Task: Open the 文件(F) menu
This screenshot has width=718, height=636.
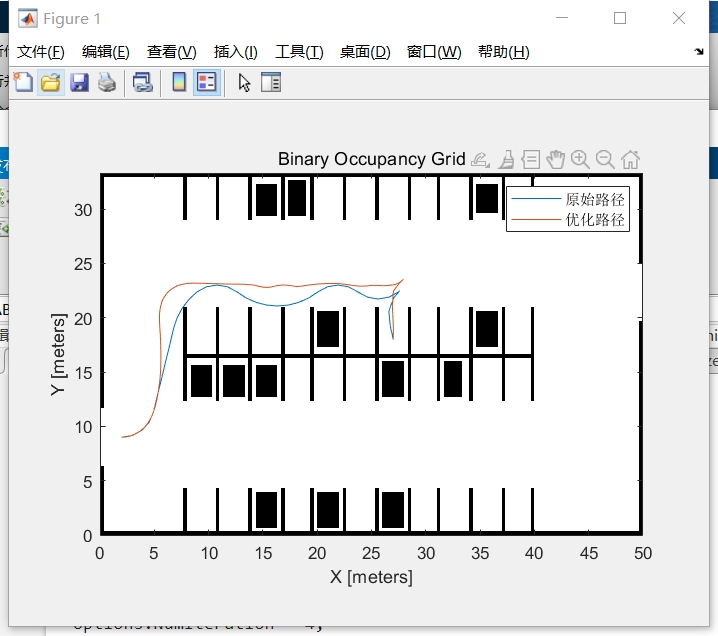Action: tap(41, 52)
